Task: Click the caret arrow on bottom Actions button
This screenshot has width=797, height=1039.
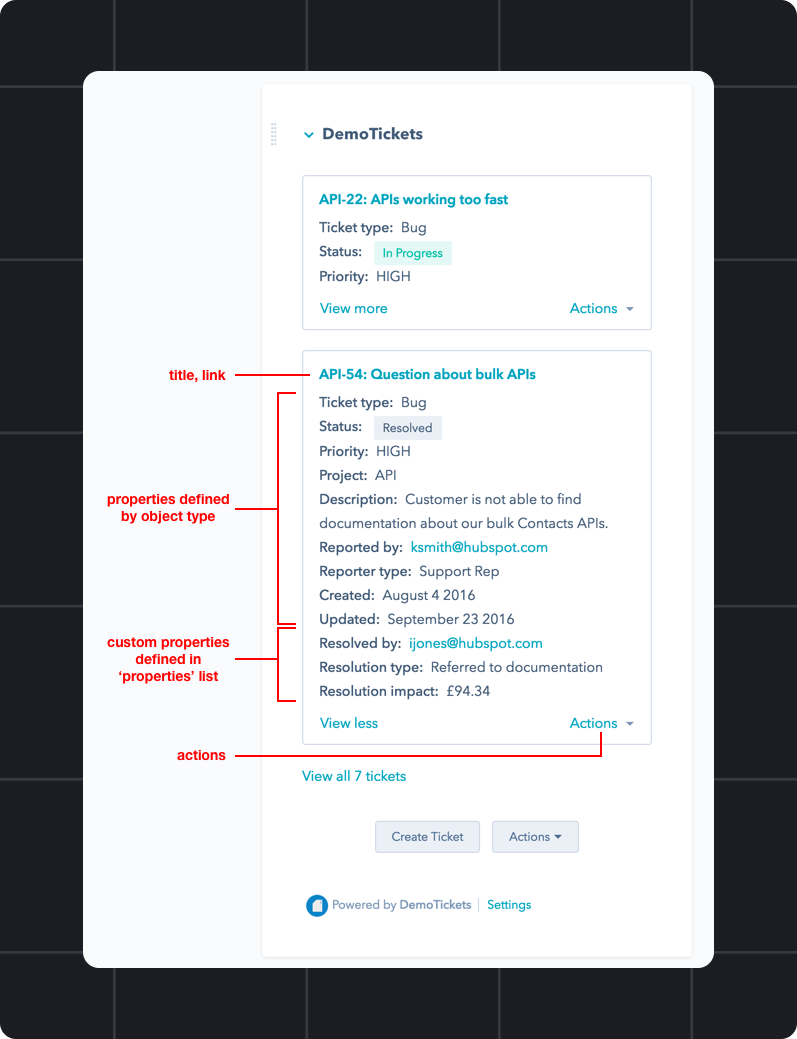Action: click(558, 837)
